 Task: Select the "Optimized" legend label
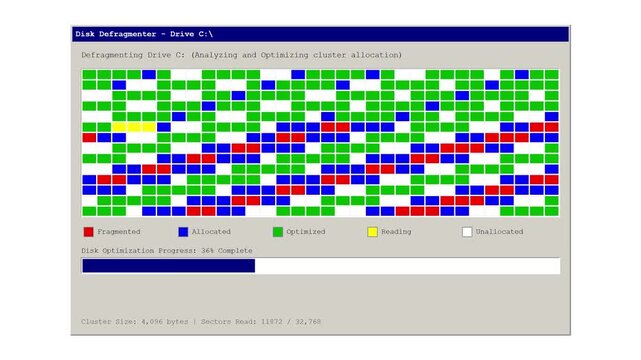tap(306, 232)
